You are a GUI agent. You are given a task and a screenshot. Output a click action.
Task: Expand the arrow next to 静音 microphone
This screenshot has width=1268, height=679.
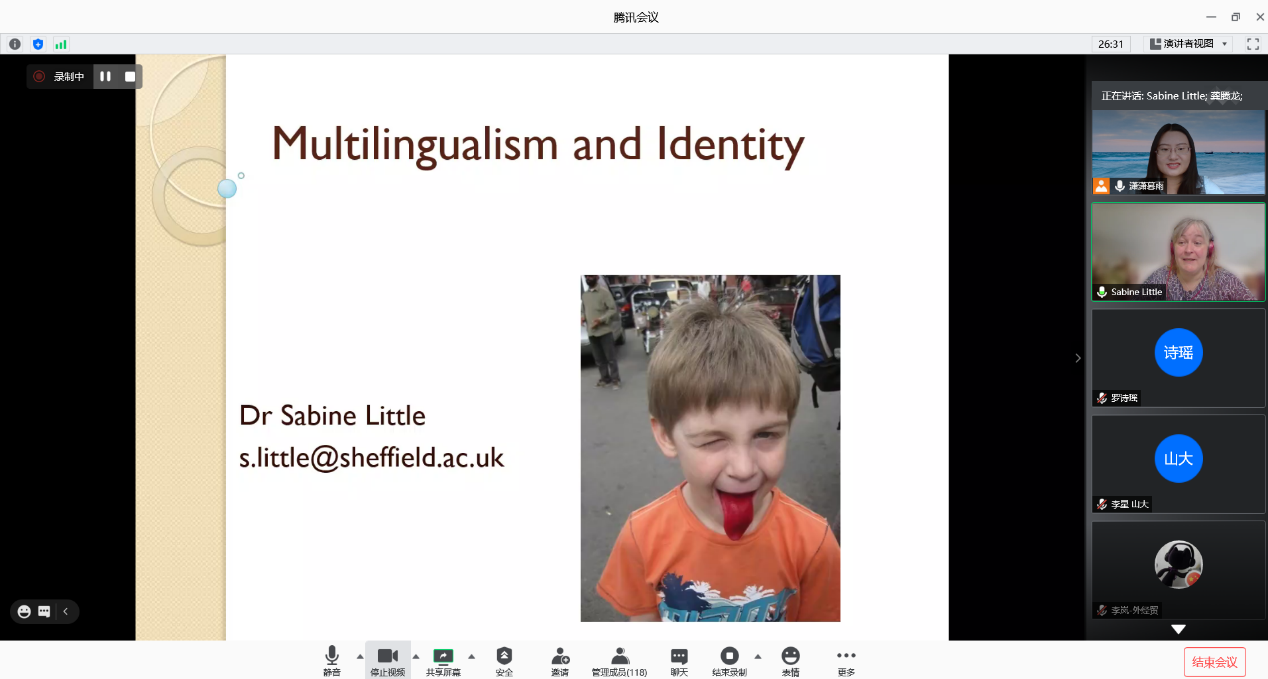point(360,656)
